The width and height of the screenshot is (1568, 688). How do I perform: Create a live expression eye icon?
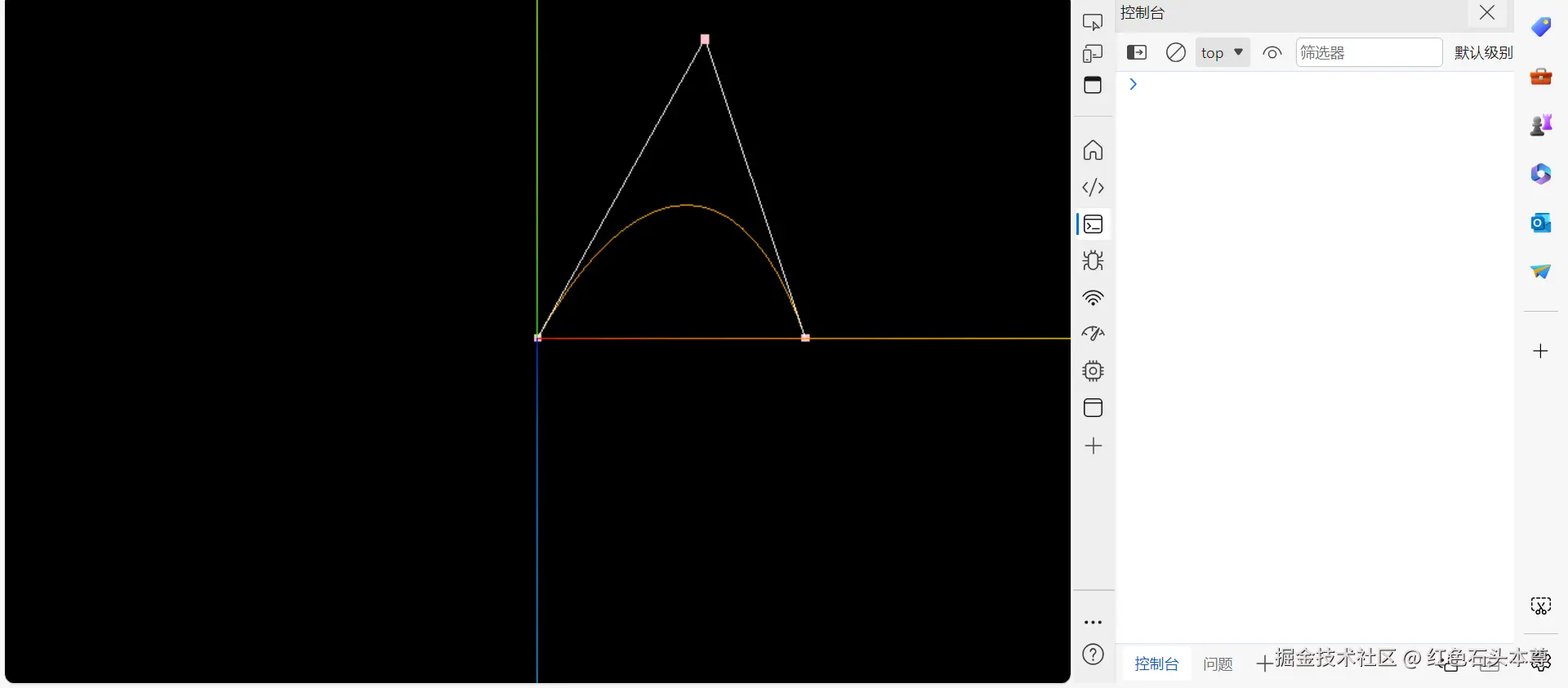tap(1272, 53)
